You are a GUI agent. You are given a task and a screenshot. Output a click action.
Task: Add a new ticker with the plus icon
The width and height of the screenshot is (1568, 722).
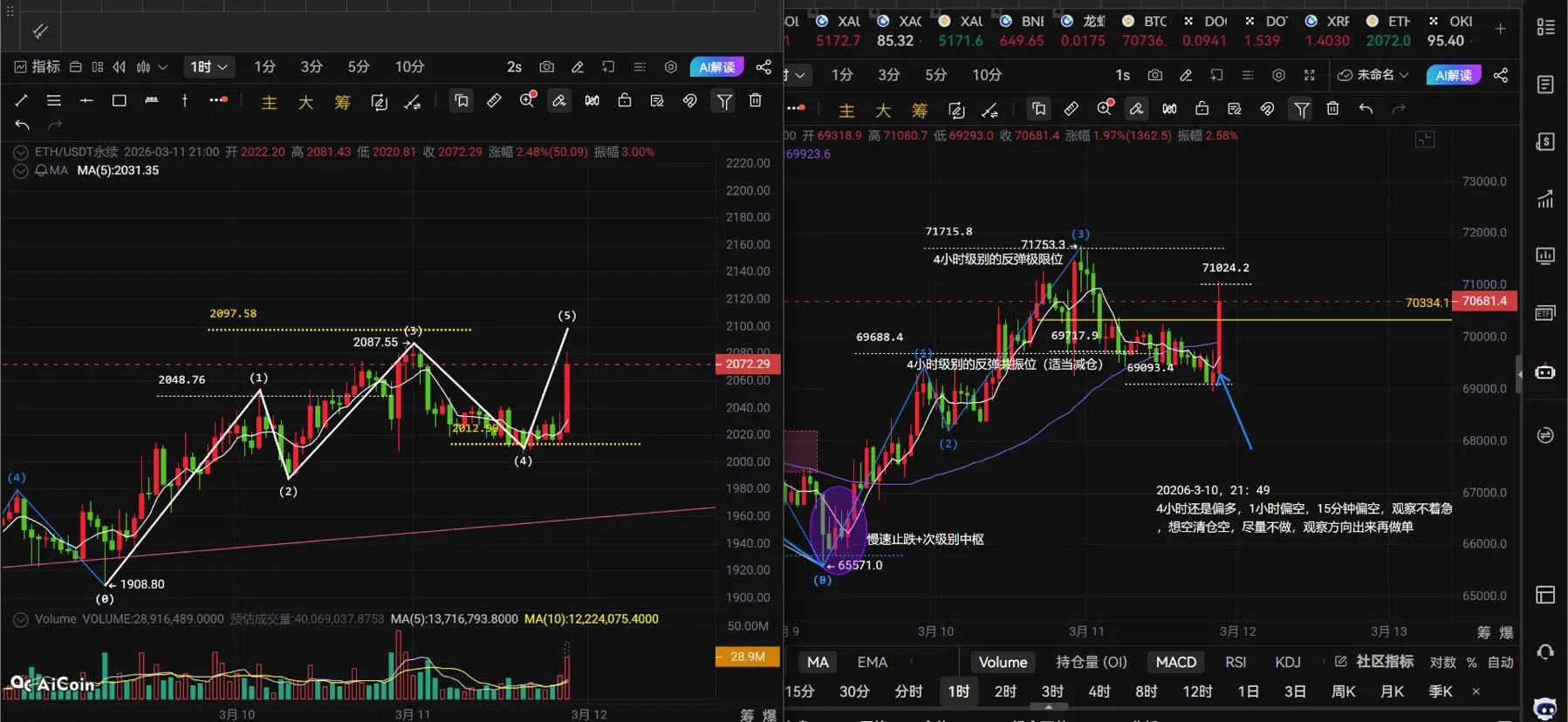click(1500, 29)
